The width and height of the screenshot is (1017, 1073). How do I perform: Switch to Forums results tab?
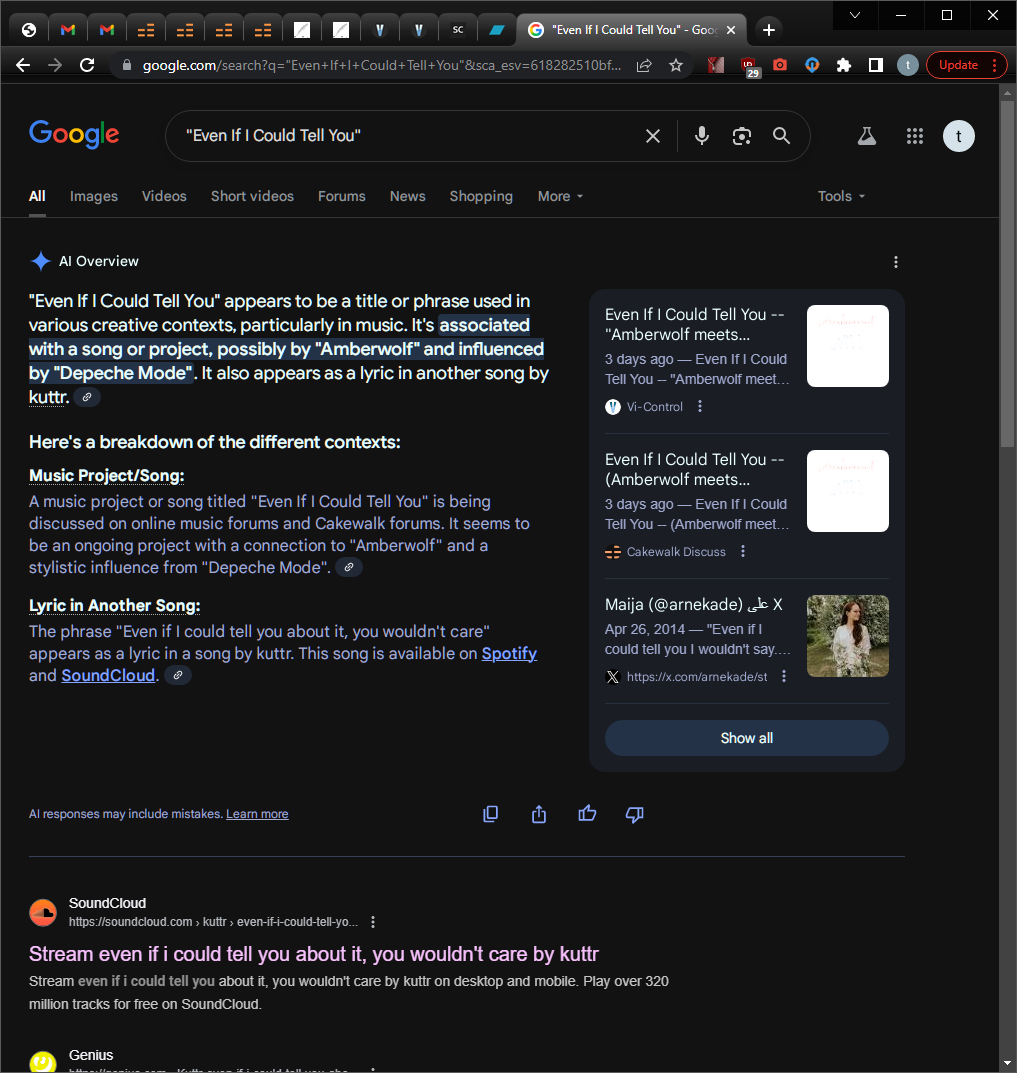click(x=342, y=196)
